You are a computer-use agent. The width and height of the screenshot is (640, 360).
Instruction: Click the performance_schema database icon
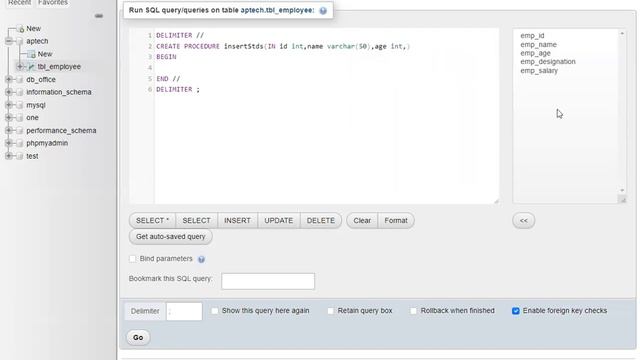(x=20, y=131)
